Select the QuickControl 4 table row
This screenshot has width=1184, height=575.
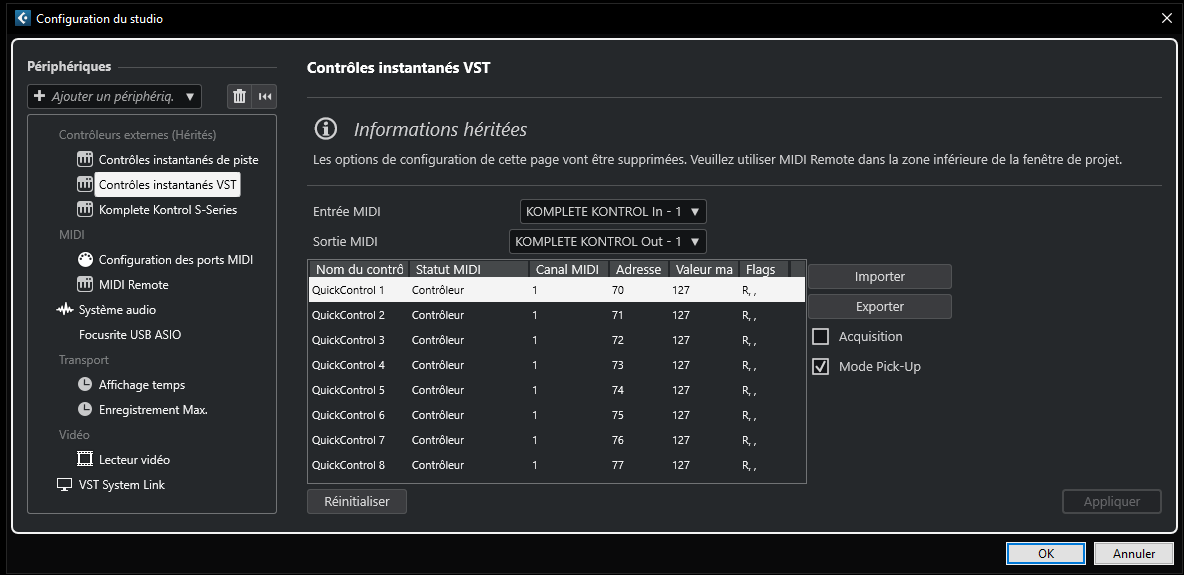(555, 365)
